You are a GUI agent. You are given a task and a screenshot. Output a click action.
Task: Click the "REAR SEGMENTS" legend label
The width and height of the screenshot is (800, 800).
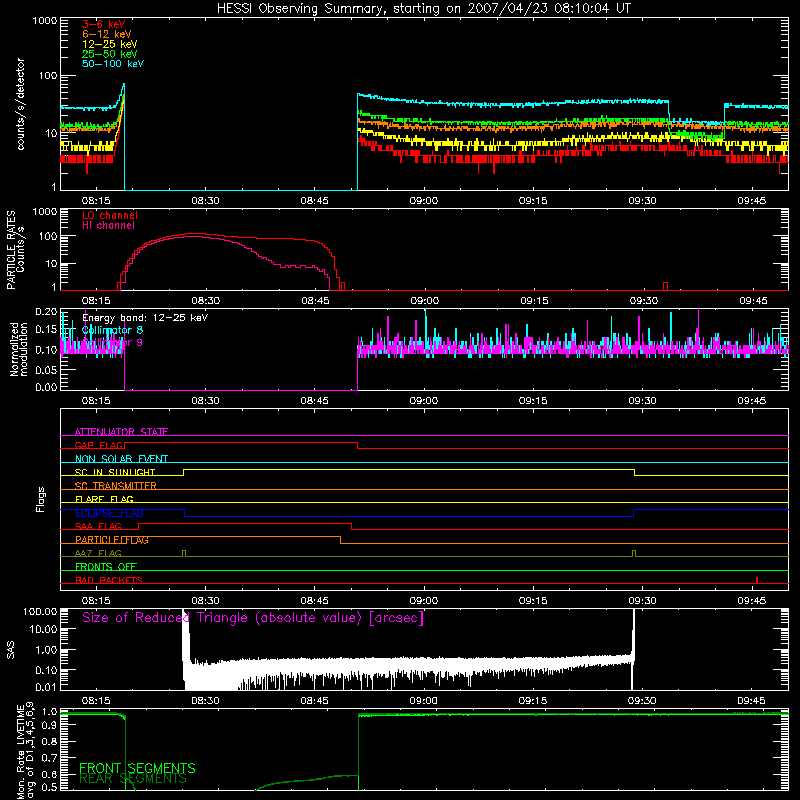pyautogui.click(x=133, y=779)
